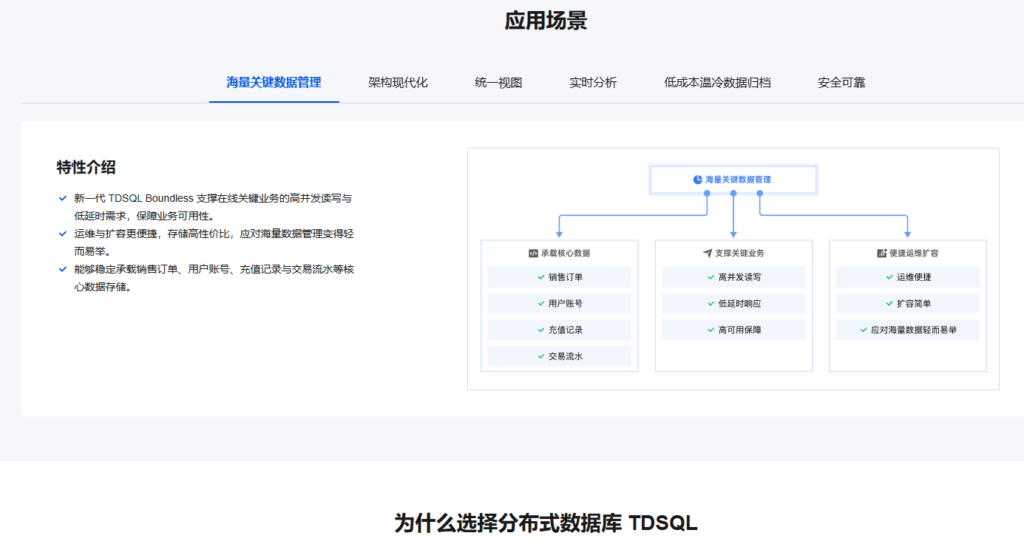Click the 海量关键数据管理 diagram header box

(733, 180)
